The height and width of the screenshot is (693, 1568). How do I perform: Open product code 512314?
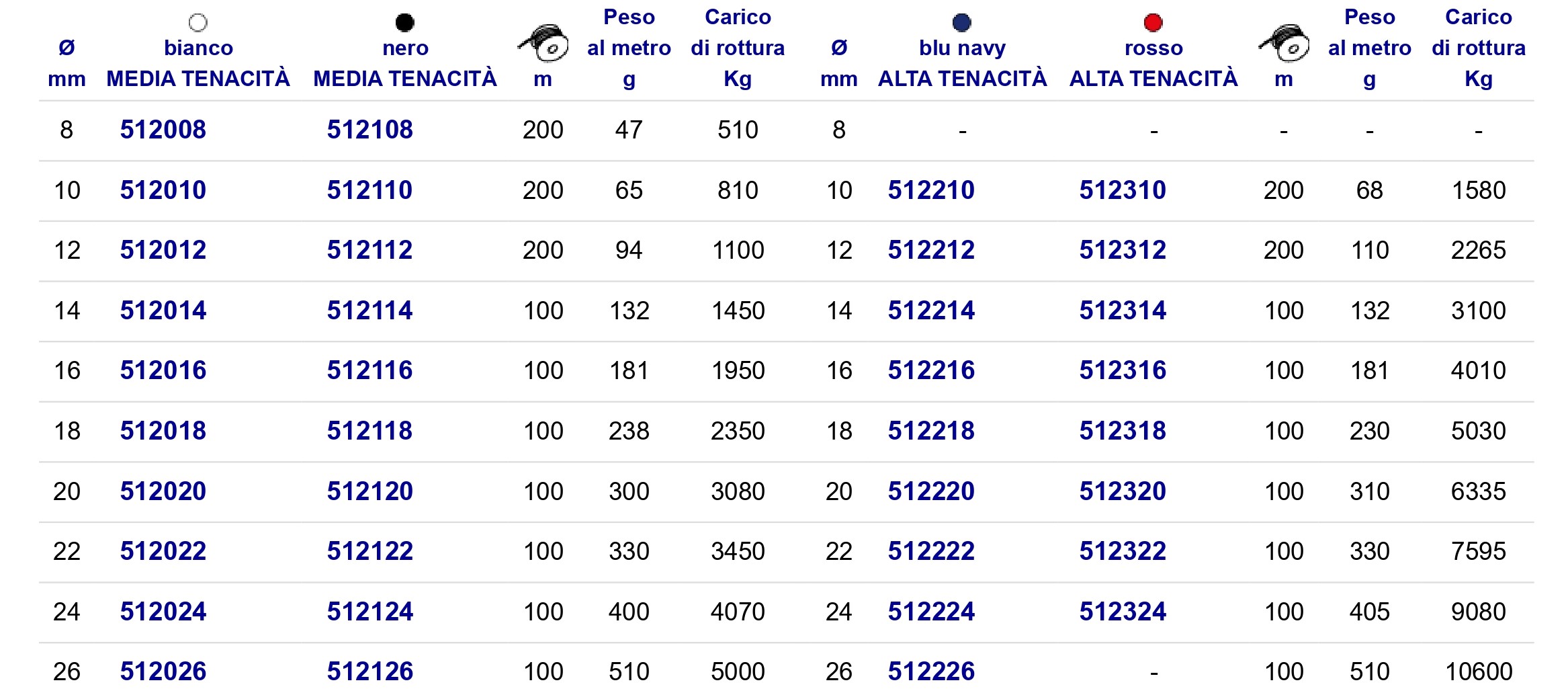pyautogui.click(x=1123, y=311)
